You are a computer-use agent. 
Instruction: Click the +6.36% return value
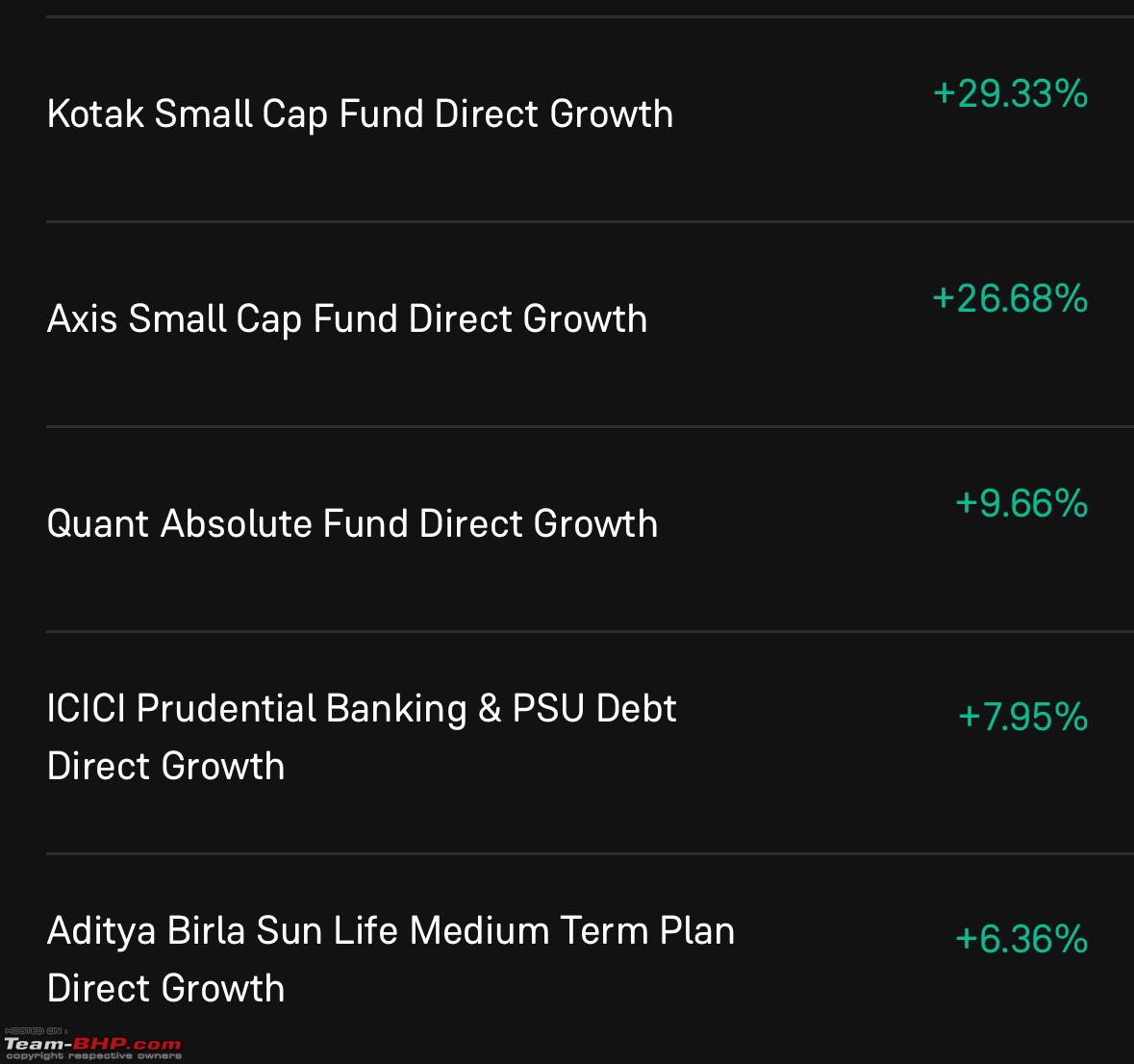click(x=1021, y=939)
